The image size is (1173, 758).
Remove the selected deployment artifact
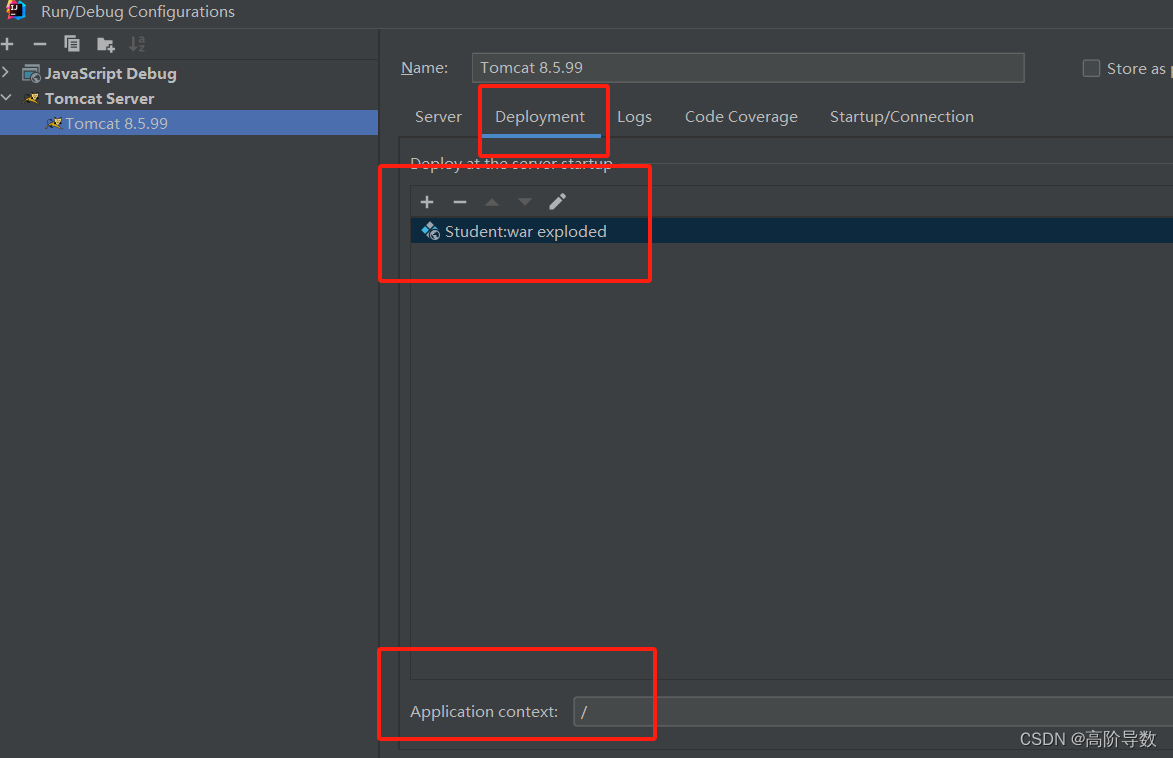tap(460, 202)
